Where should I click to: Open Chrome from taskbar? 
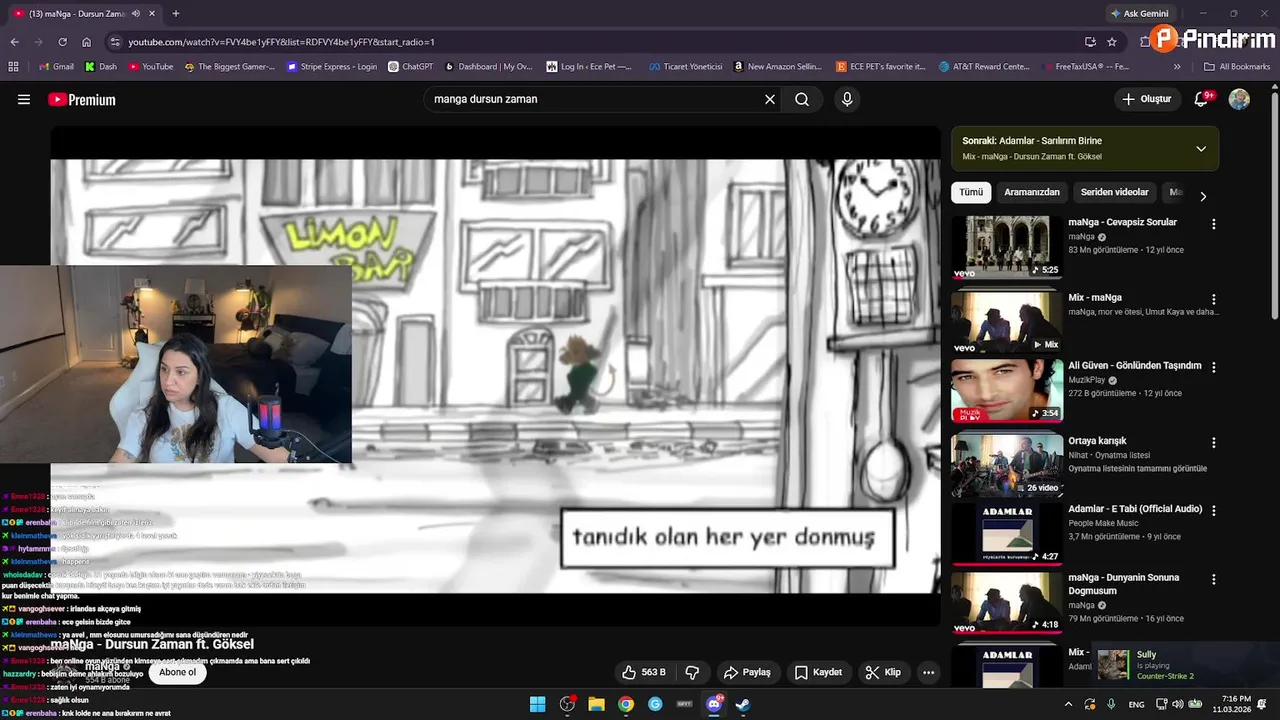click(x=626, y=704)
